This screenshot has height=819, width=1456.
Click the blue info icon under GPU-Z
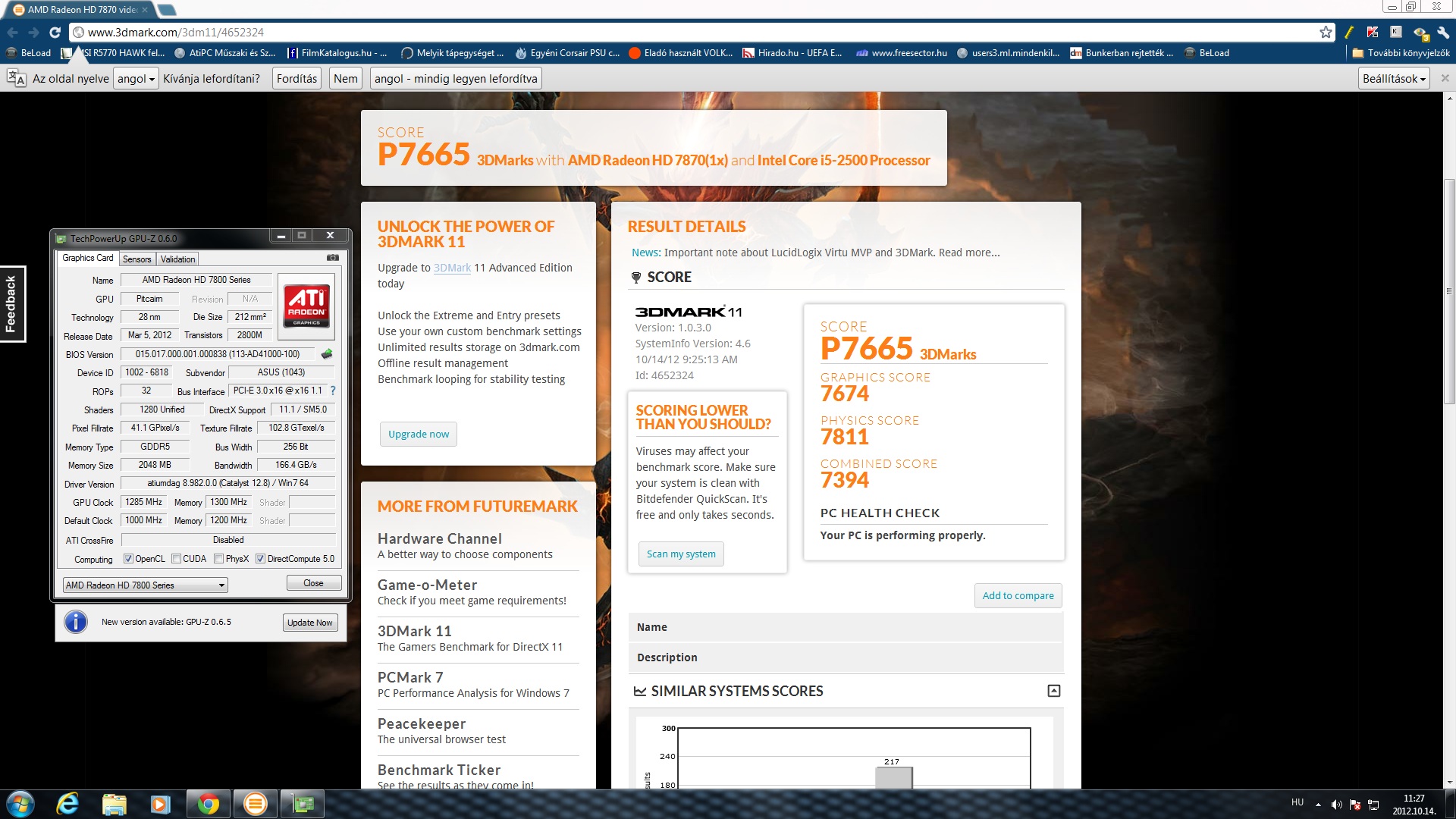pyautogui.click(x=76, y=622)
